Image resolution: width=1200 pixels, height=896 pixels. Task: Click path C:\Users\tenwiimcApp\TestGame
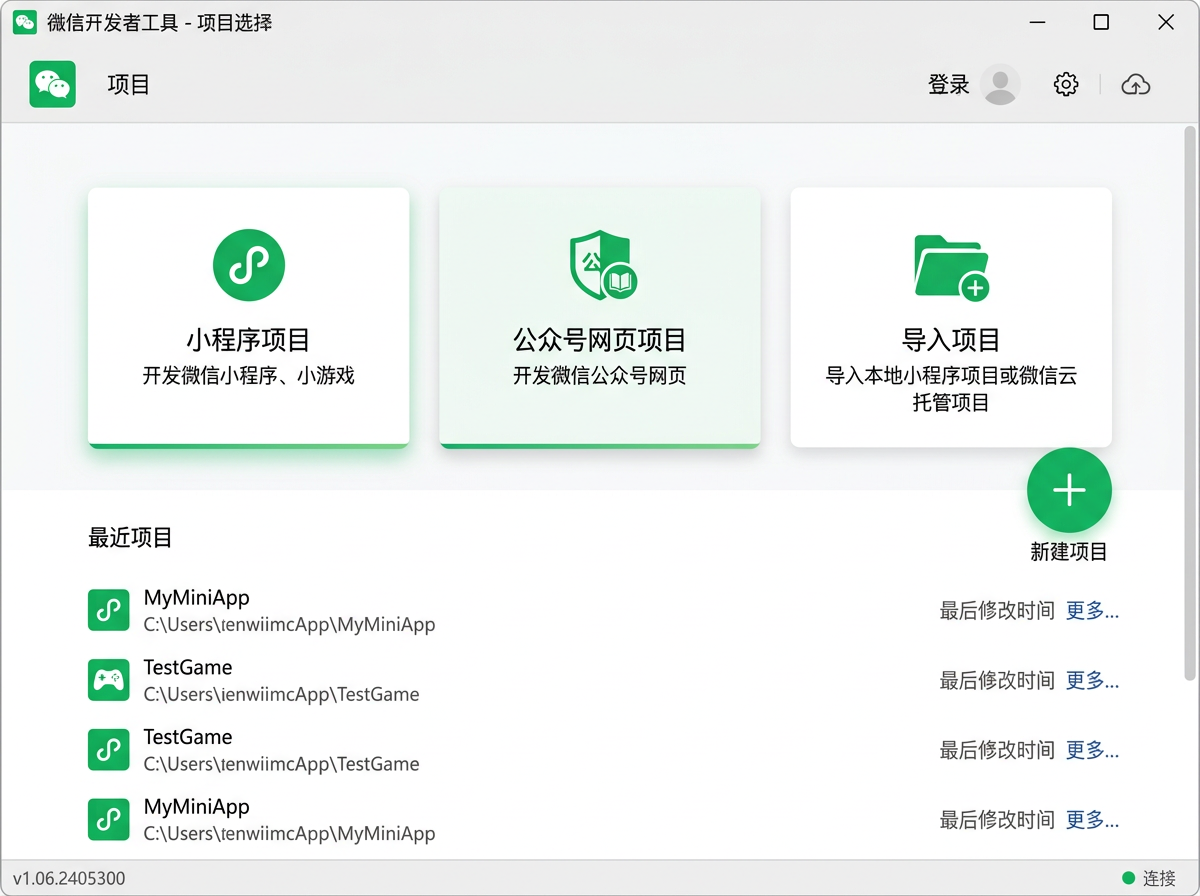click(281, 764)
